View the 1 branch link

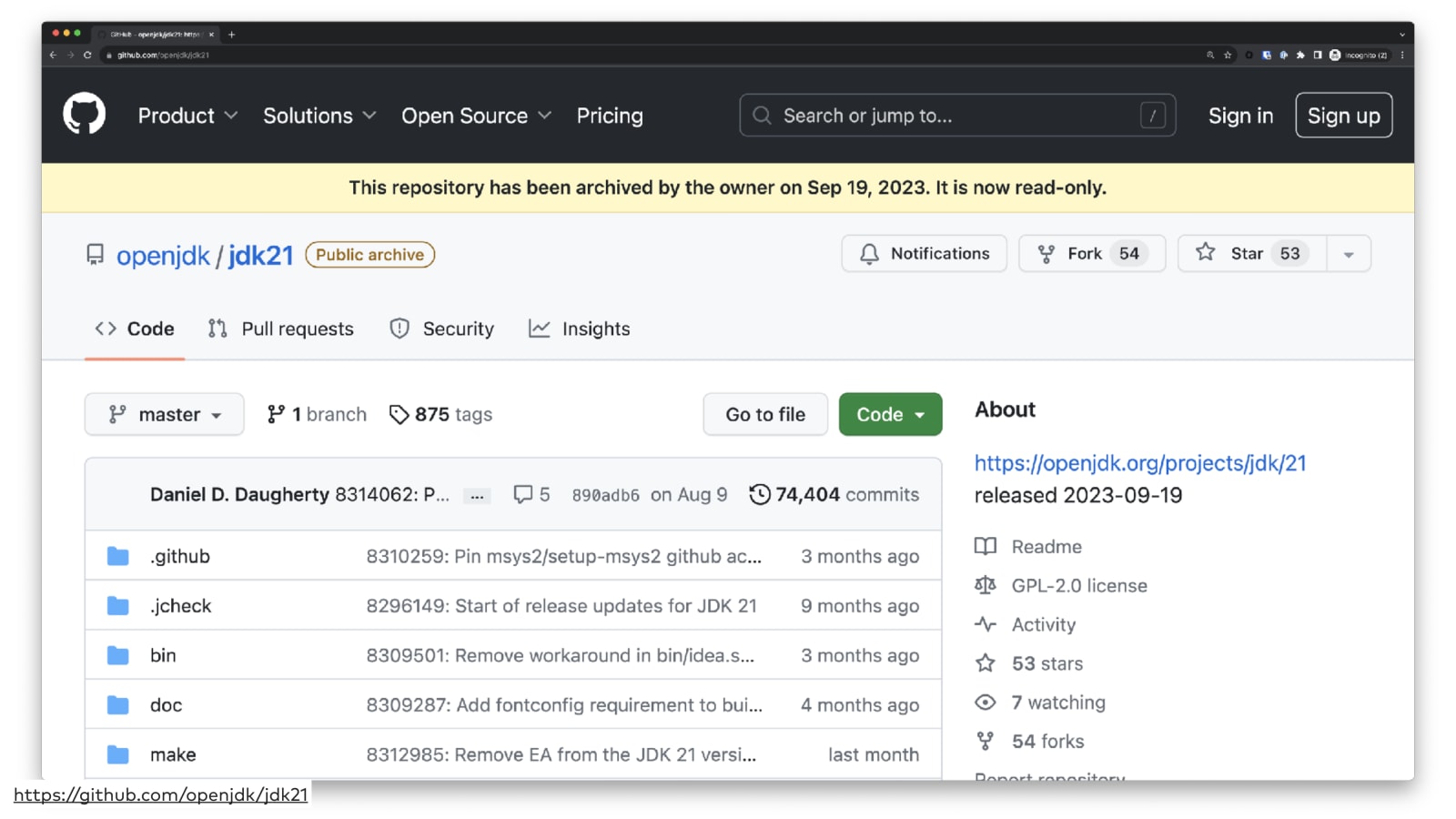317,414
